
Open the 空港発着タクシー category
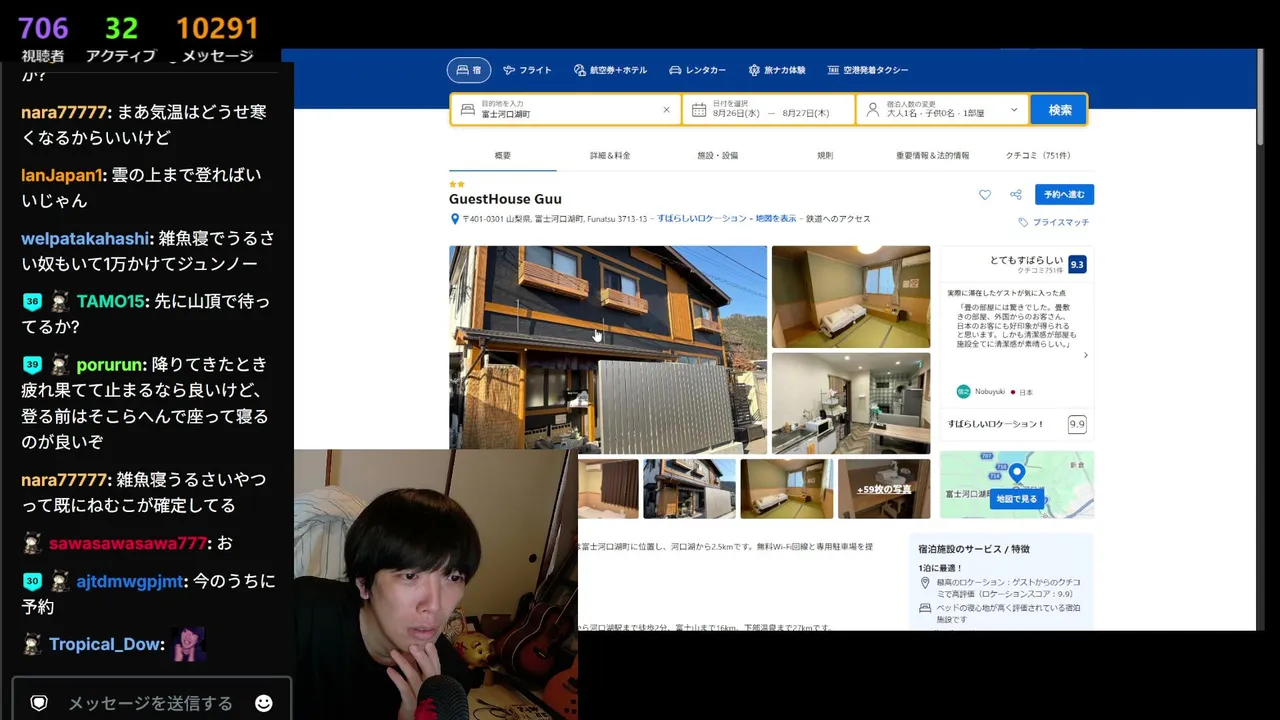click(868, 70)
